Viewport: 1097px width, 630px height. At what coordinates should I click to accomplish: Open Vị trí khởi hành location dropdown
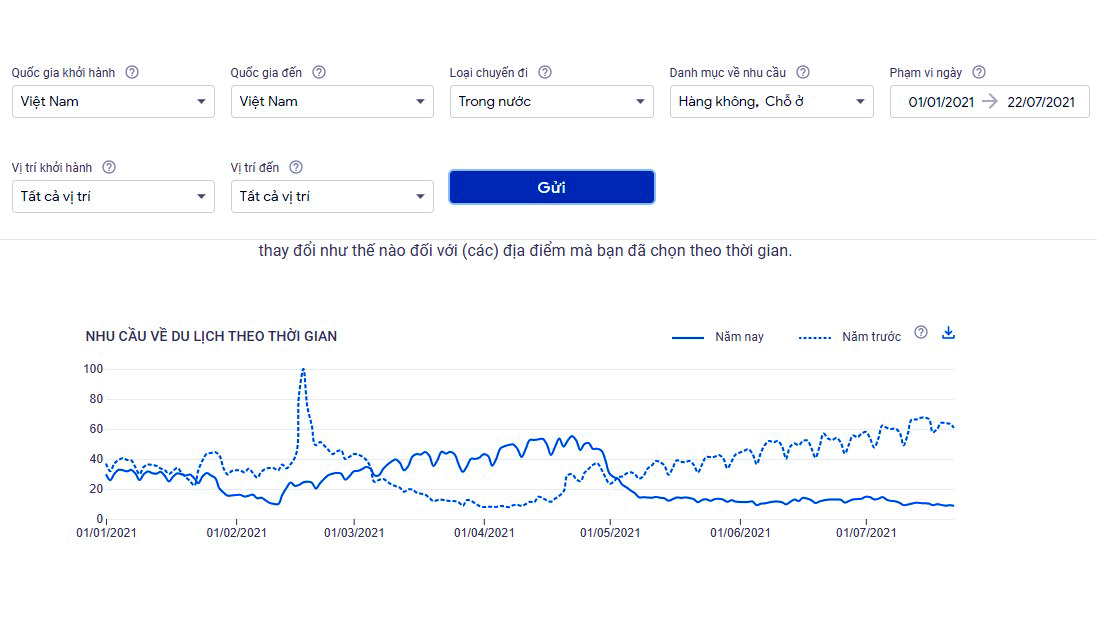click(x=113, y=196)
